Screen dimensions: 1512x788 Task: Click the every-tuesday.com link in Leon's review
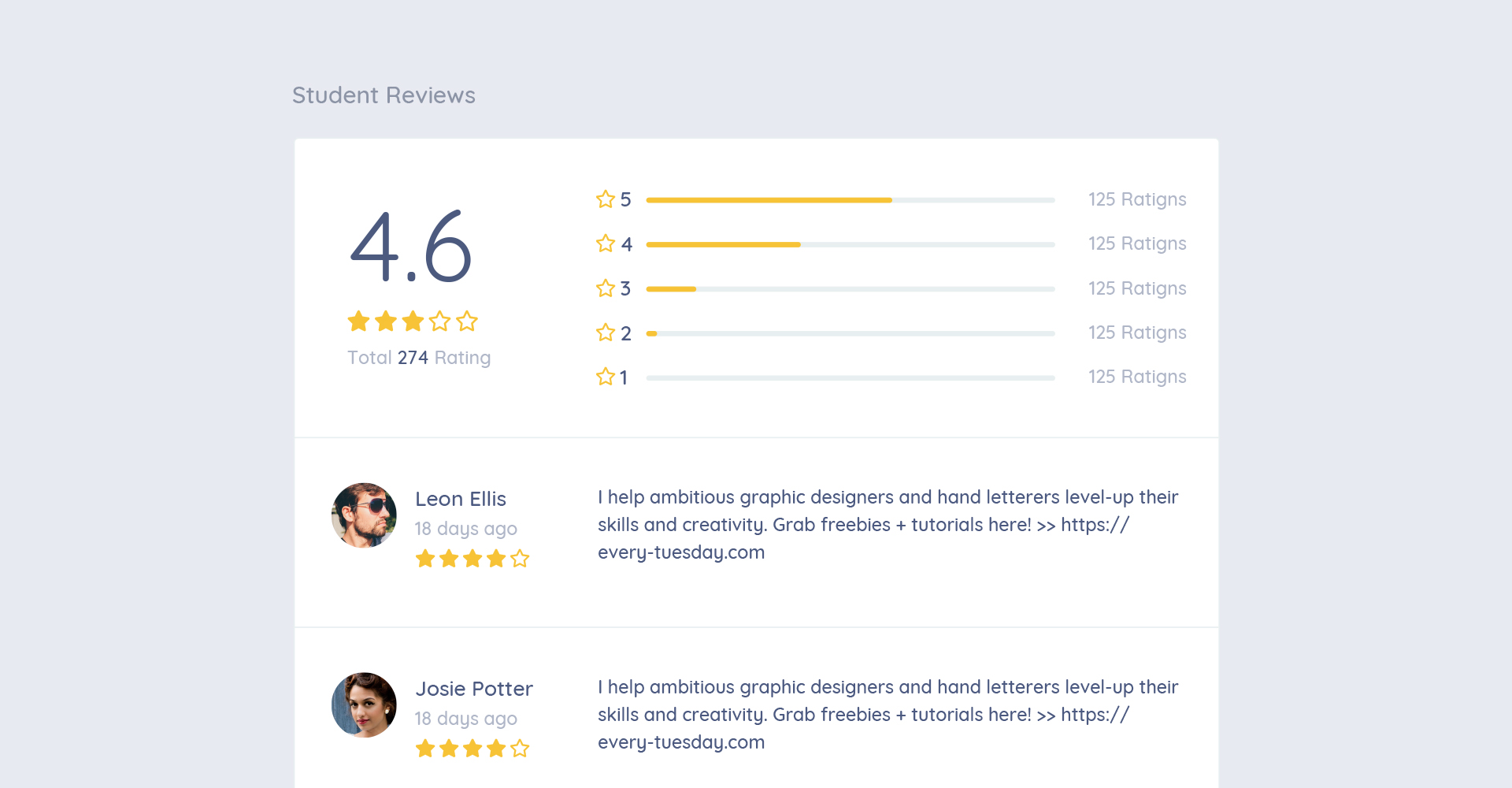(x=681, y=552)
